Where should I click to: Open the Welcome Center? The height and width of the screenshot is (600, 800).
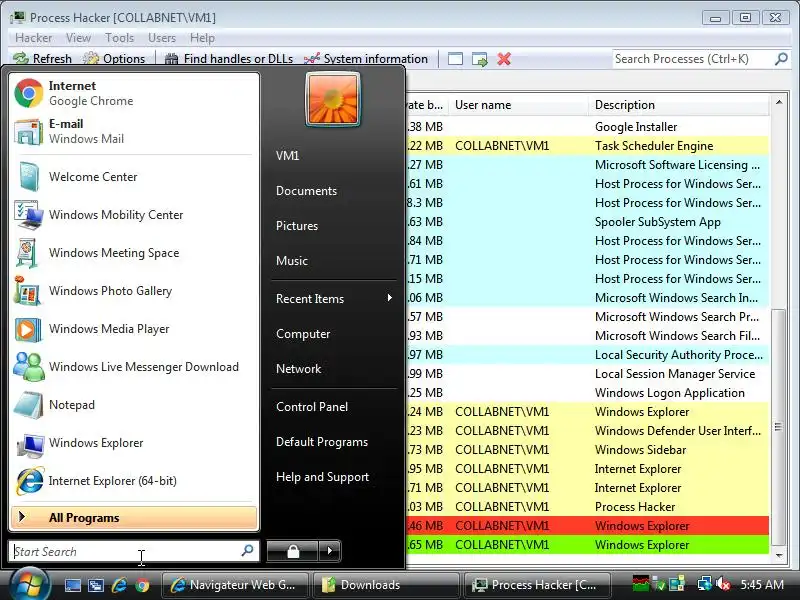click(x=134, y=177)
